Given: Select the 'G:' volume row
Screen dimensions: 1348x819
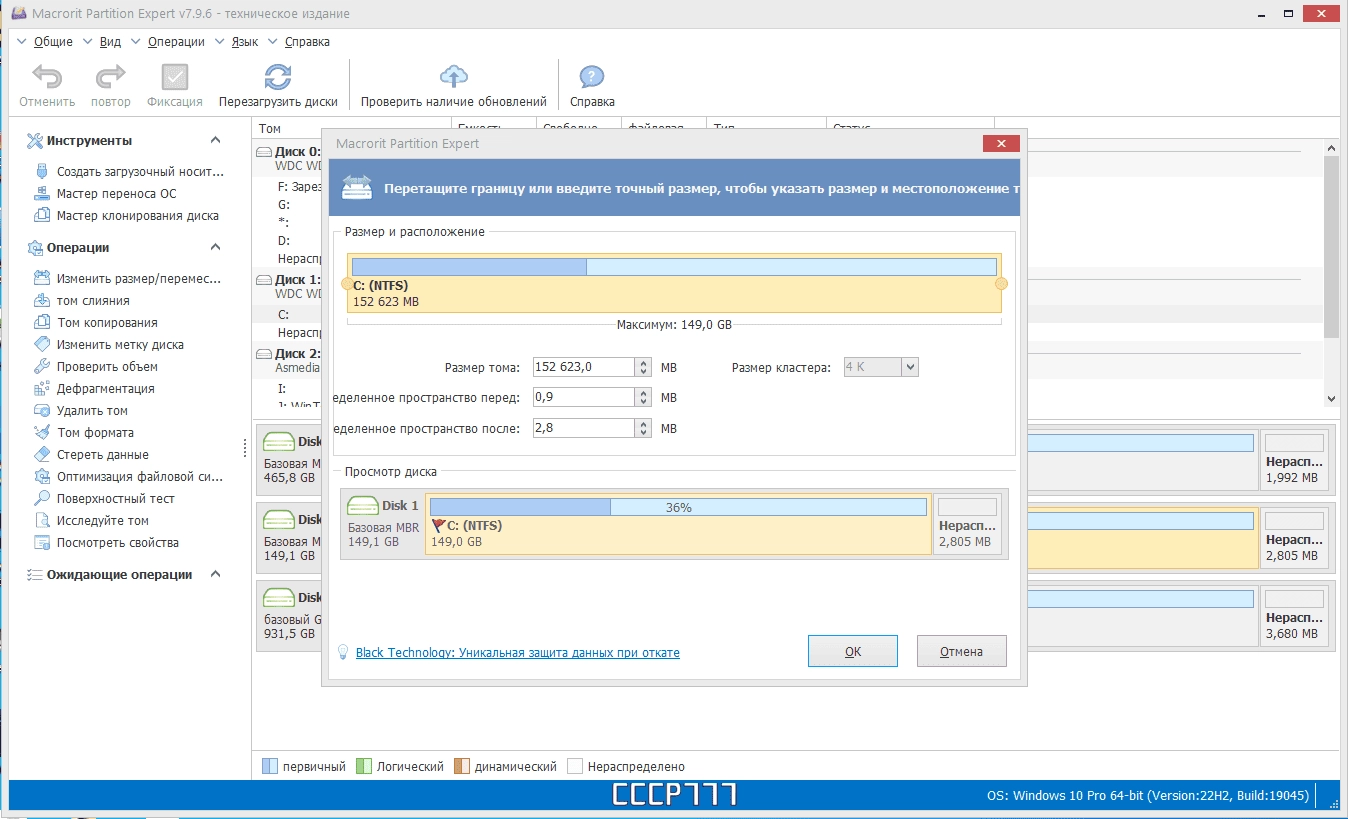Looking at the screenshot, I should click(x=285, y=204).
